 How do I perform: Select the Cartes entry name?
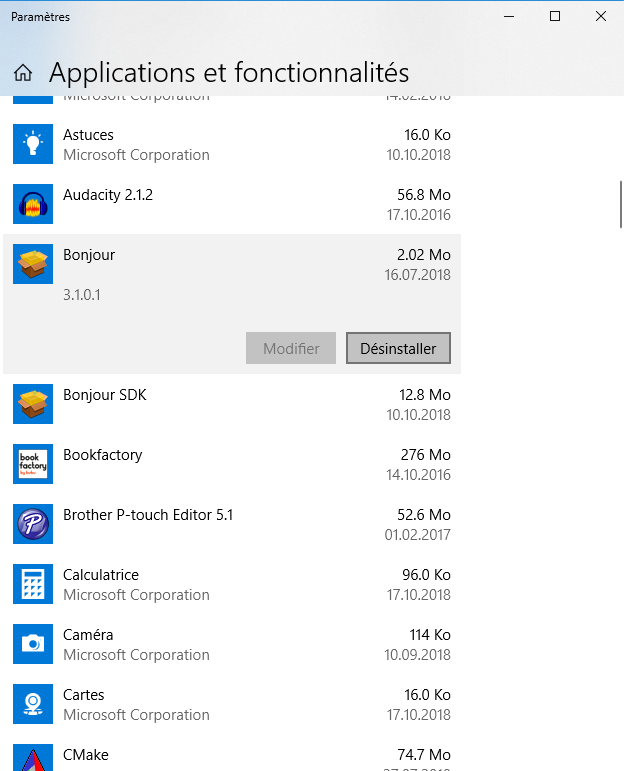coord(84,695)
